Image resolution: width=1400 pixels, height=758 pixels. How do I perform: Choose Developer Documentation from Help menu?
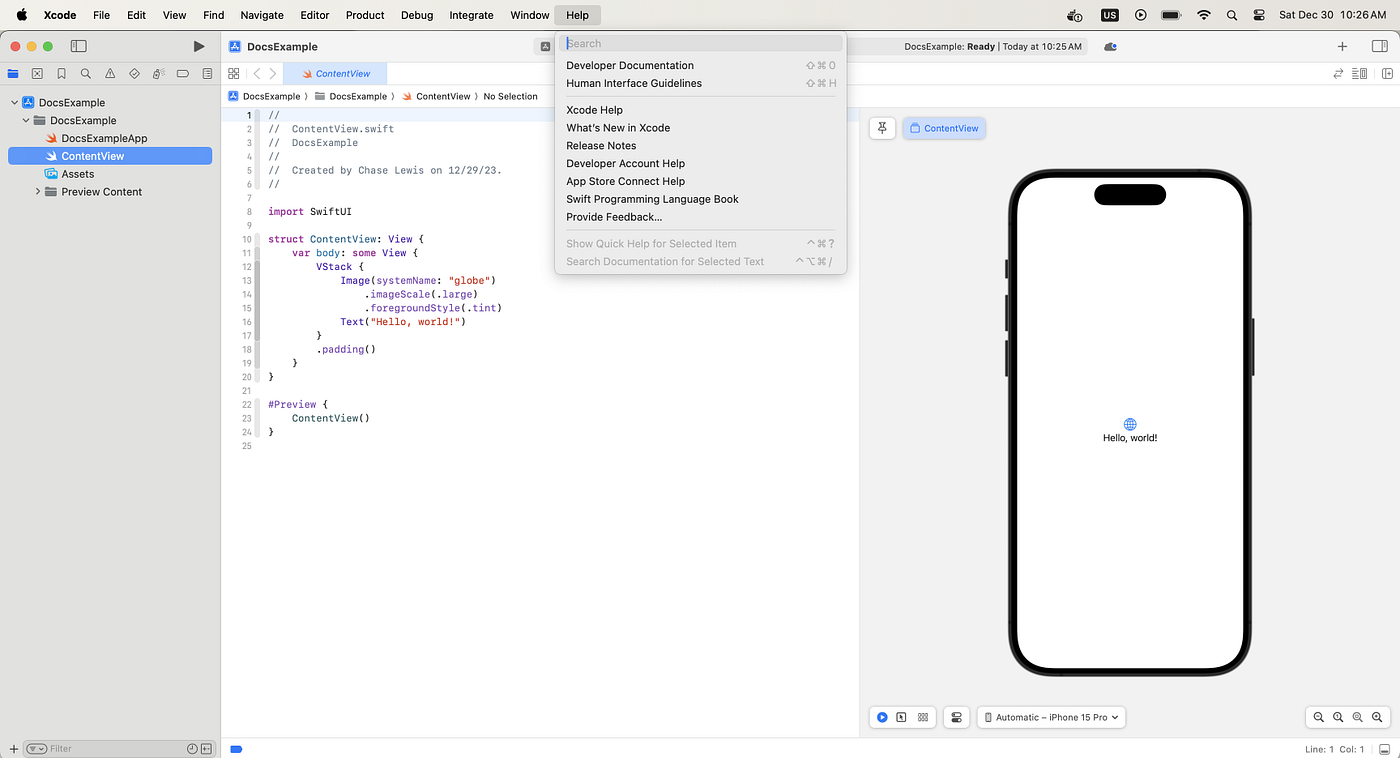coord(630,66)
